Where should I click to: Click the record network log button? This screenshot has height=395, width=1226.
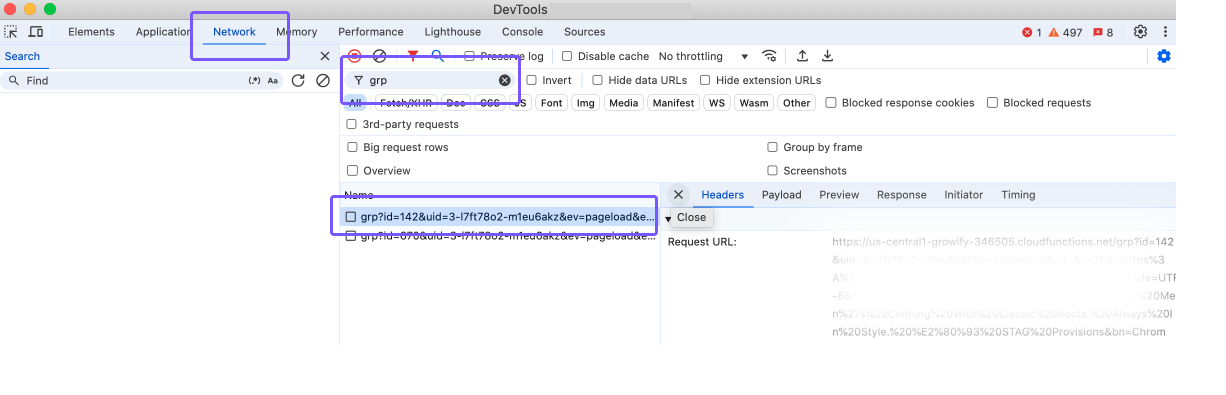(x=354, y=56)
